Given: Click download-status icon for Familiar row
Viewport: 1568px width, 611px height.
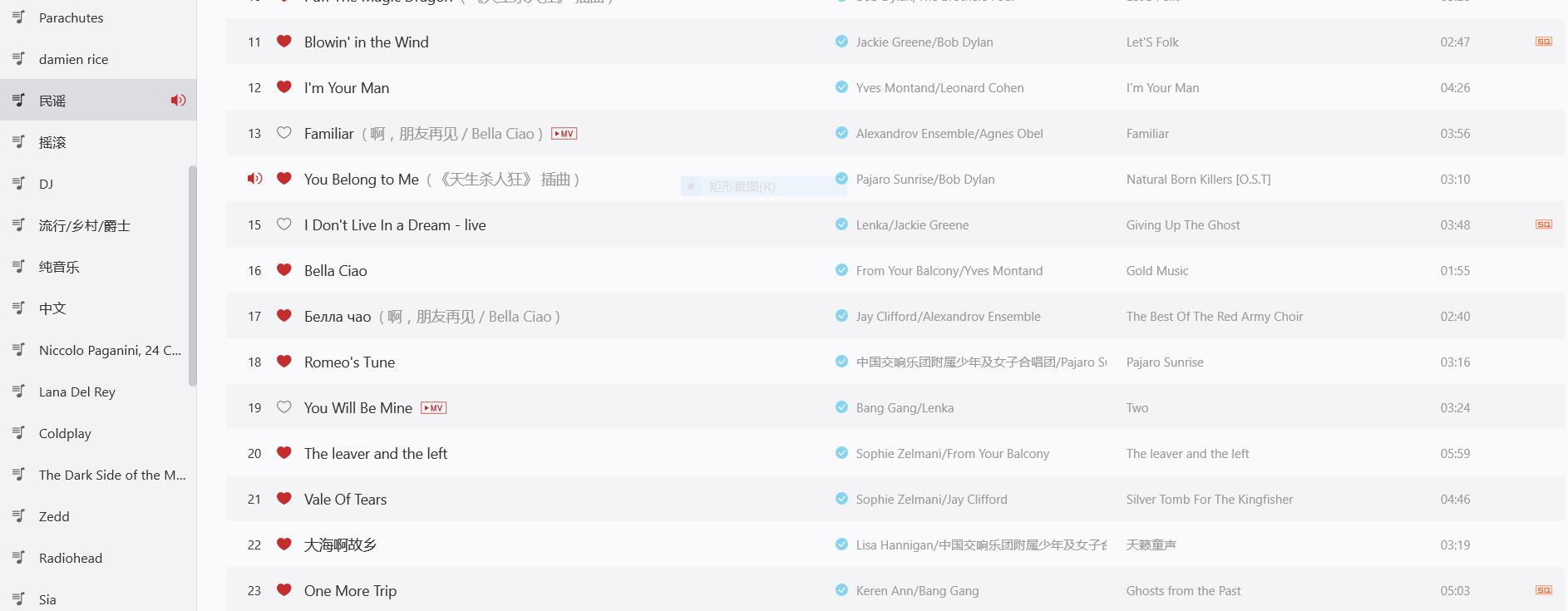Looking at the screenshot, I should pos(841,133).
